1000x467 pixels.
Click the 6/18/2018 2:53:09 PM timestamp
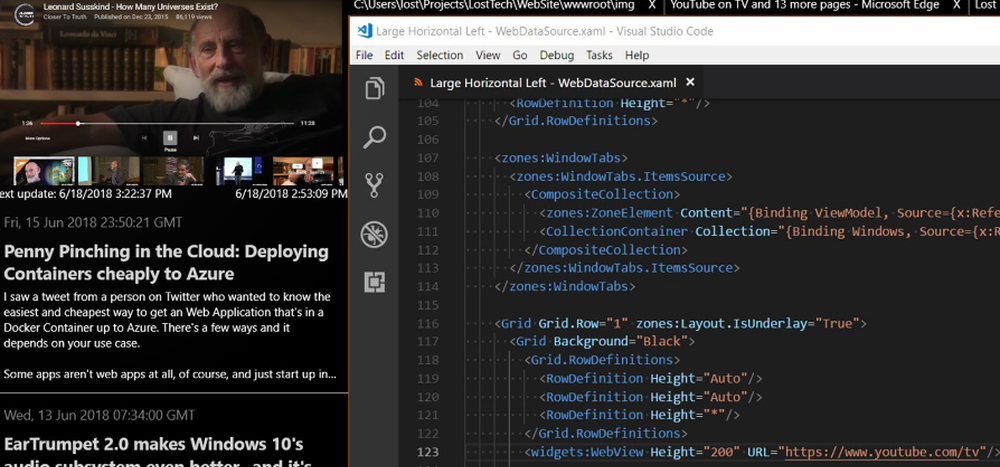pos(291,193)
